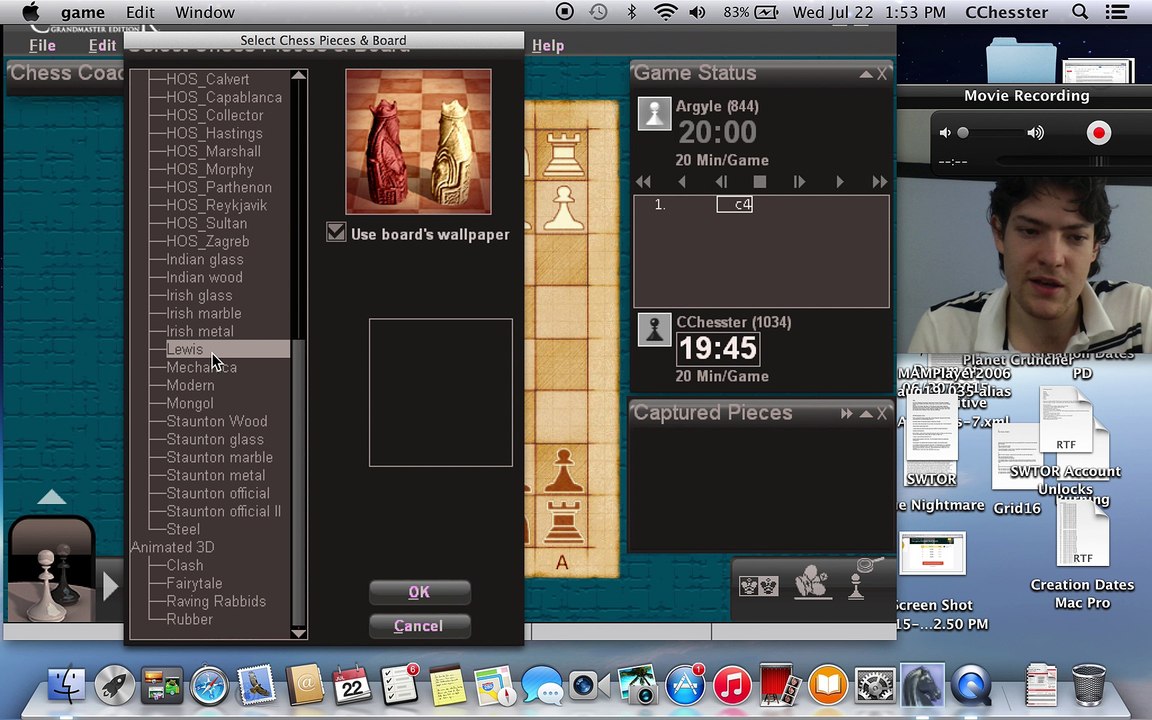The image size is (1152, 720).
Task: Click the pawn with magnifier icon
Action: [x=863, y=578]
